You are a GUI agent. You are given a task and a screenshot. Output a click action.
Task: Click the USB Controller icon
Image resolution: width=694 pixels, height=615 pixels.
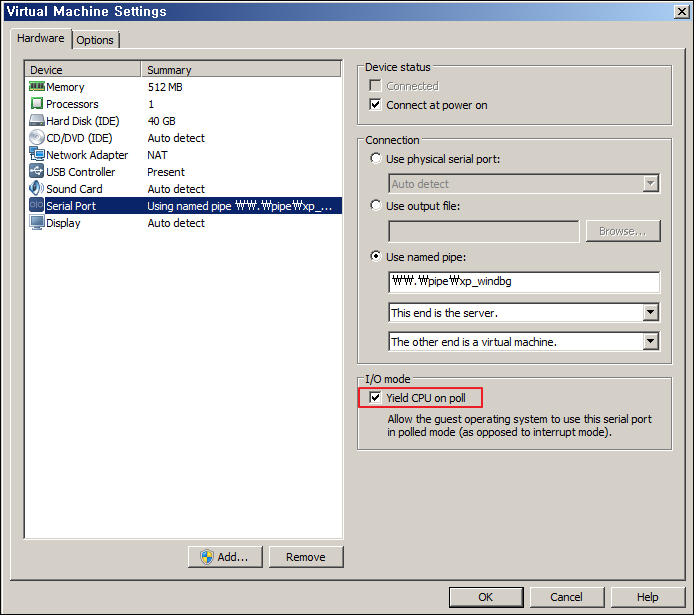pyautogui.click(x=37, y=171)
